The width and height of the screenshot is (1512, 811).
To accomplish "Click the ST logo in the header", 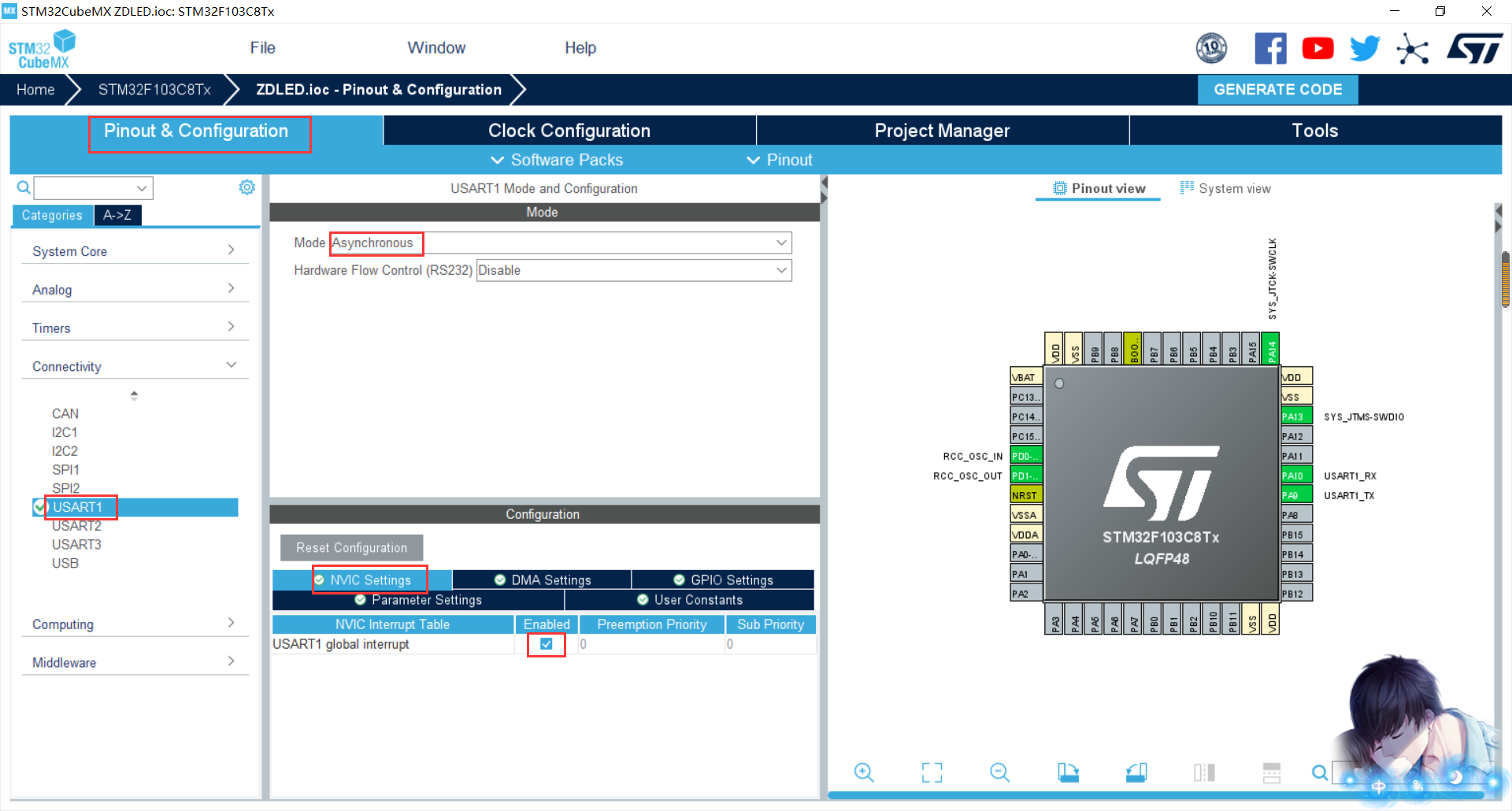I will coord(1475,49).
